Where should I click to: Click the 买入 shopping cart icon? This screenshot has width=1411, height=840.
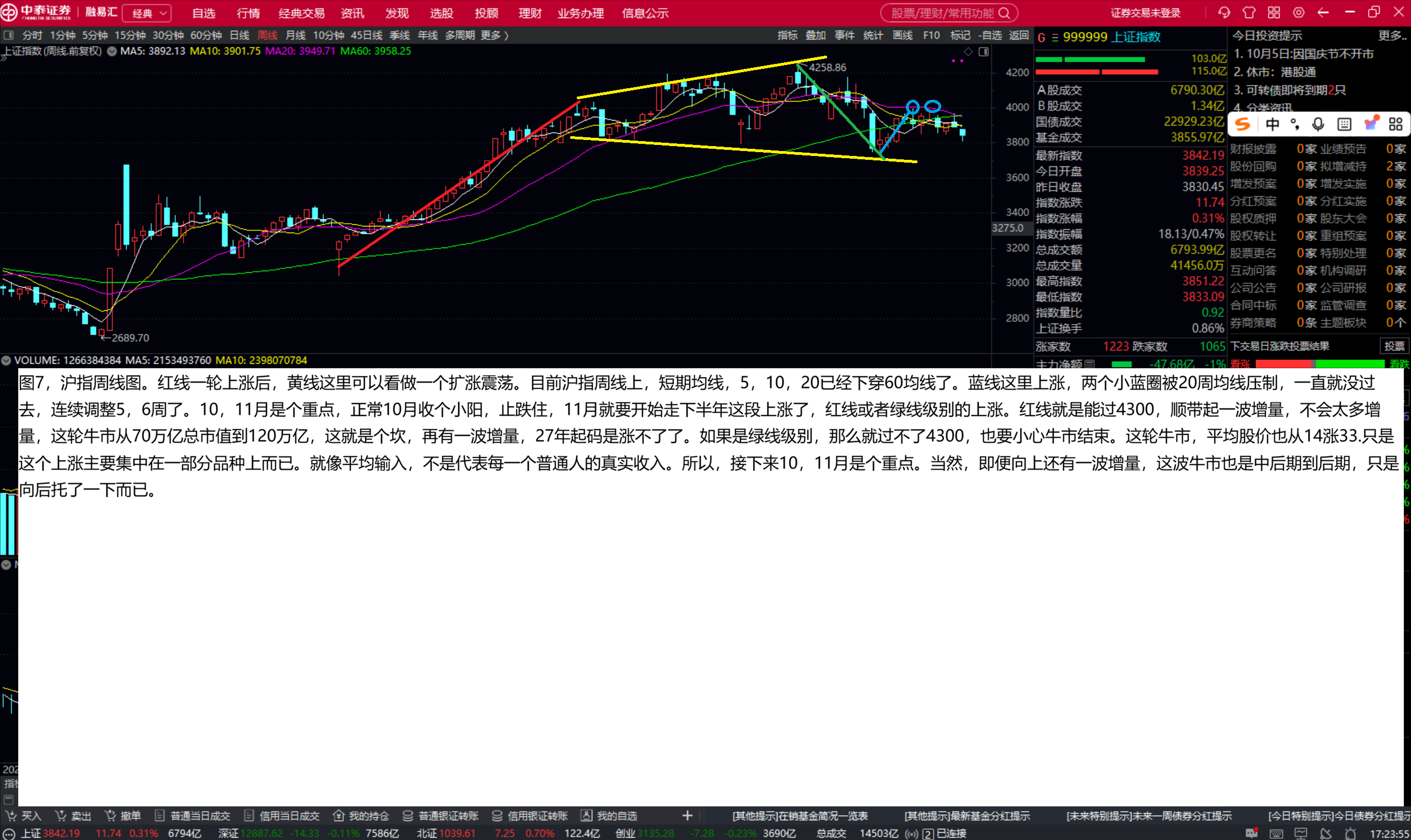(x=11, y=816)
